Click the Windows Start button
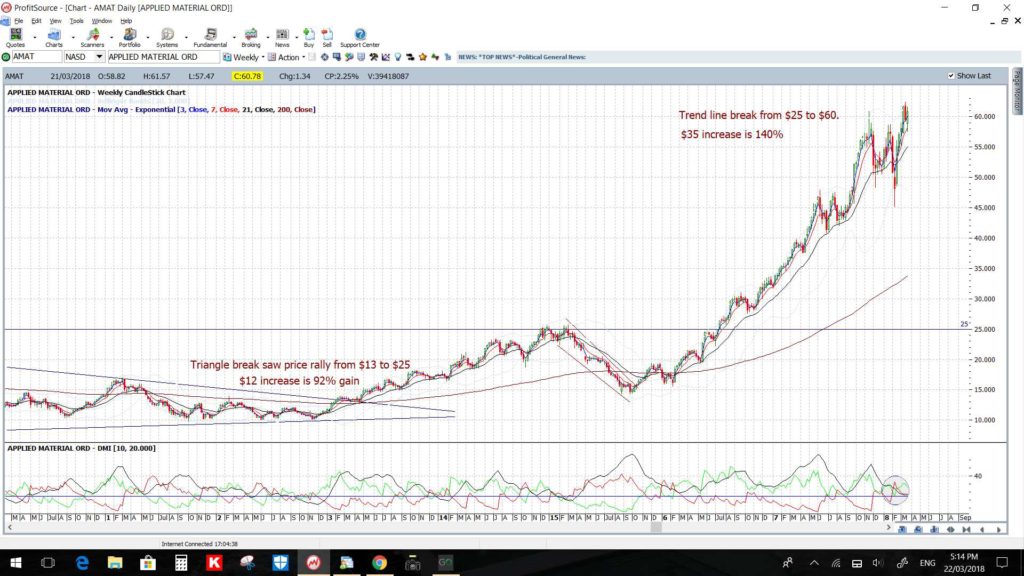The width and height of the screenshot is (1024, 576). (x=15, y=562)
